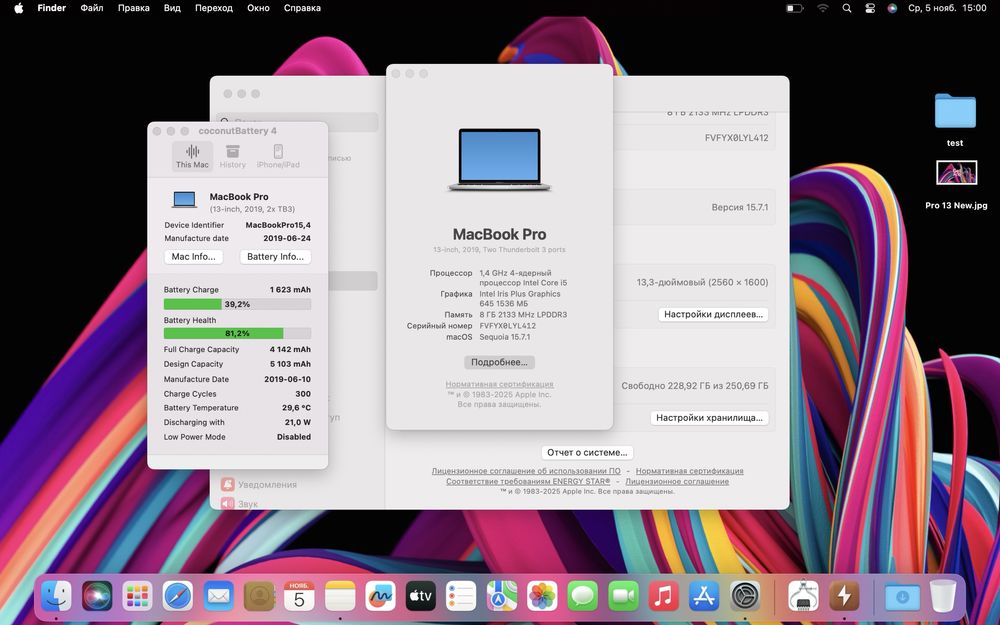Open the Окно menu
The width and height of the screenshot is (1000, 625).
[258, 8]
